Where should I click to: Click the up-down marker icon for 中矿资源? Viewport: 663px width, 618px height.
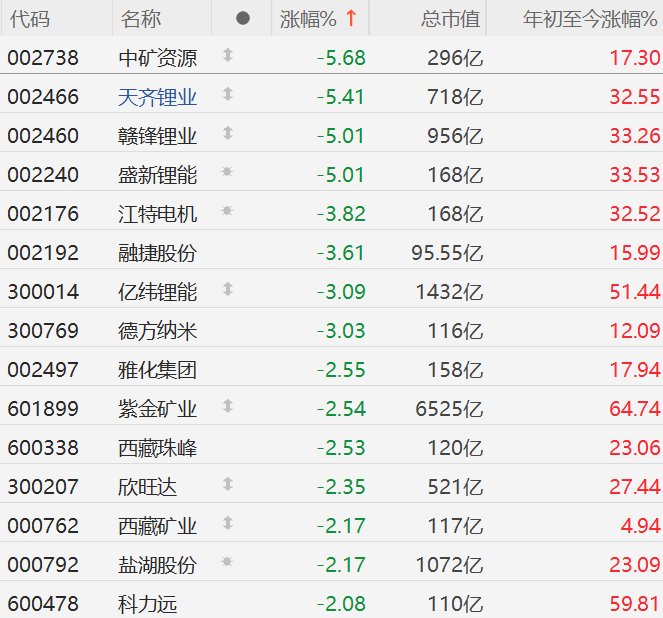pyautogui.click(x=228, y=55)
